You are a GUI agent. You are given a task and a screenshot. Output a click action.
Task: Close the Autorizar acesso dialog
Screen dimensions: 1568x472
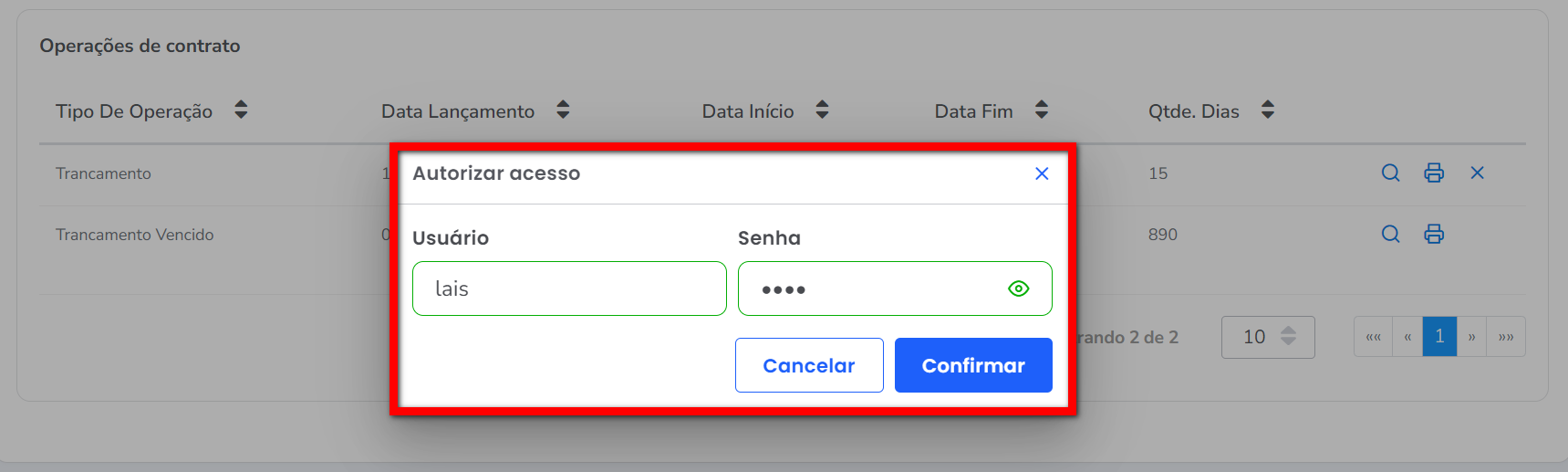(x=1042, y=173)
